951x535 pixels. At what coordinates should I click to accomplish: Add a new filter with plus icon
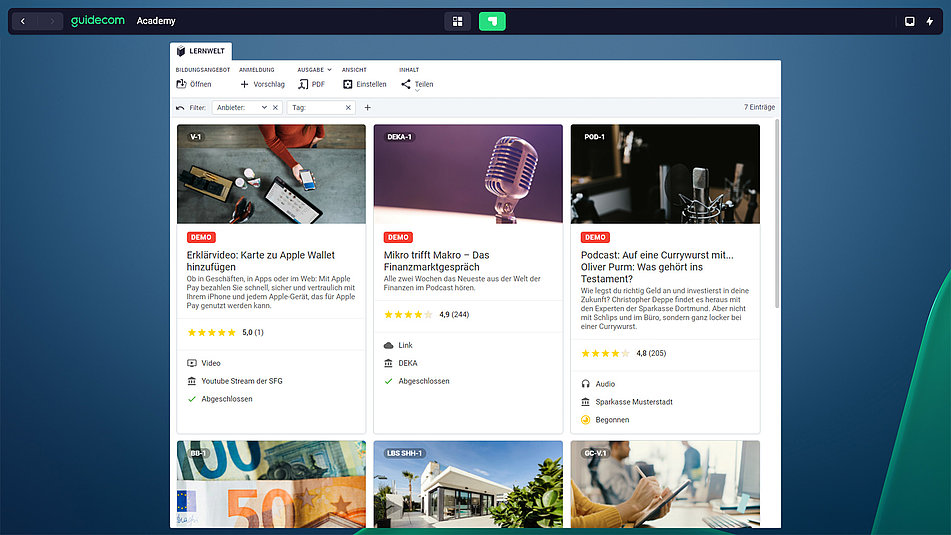pyautogui.click(x=368, y=107)
